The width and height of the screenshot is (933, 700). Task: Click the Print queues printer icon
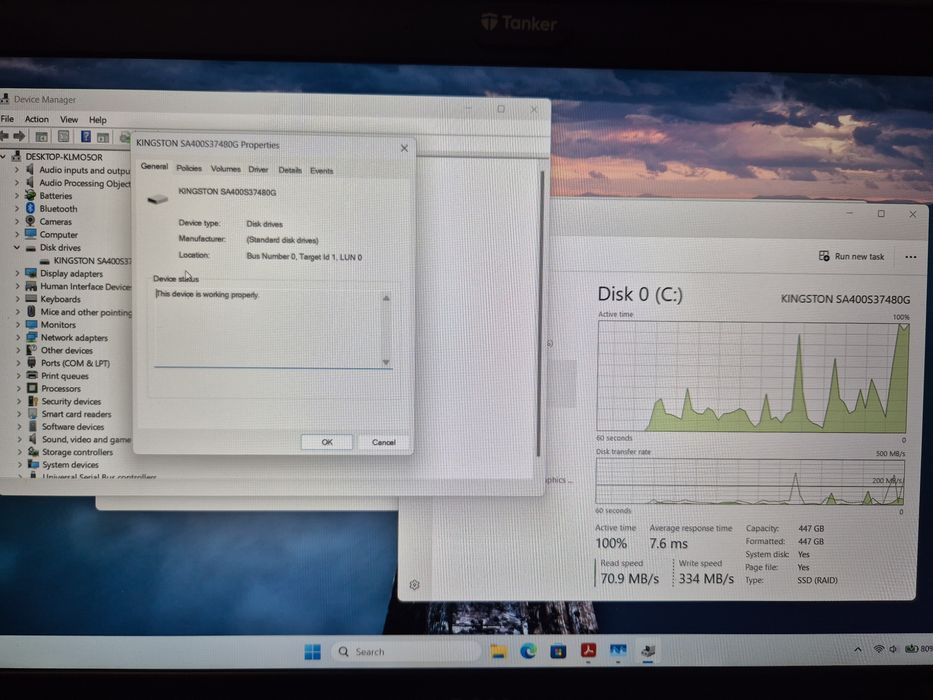[32, 376]
